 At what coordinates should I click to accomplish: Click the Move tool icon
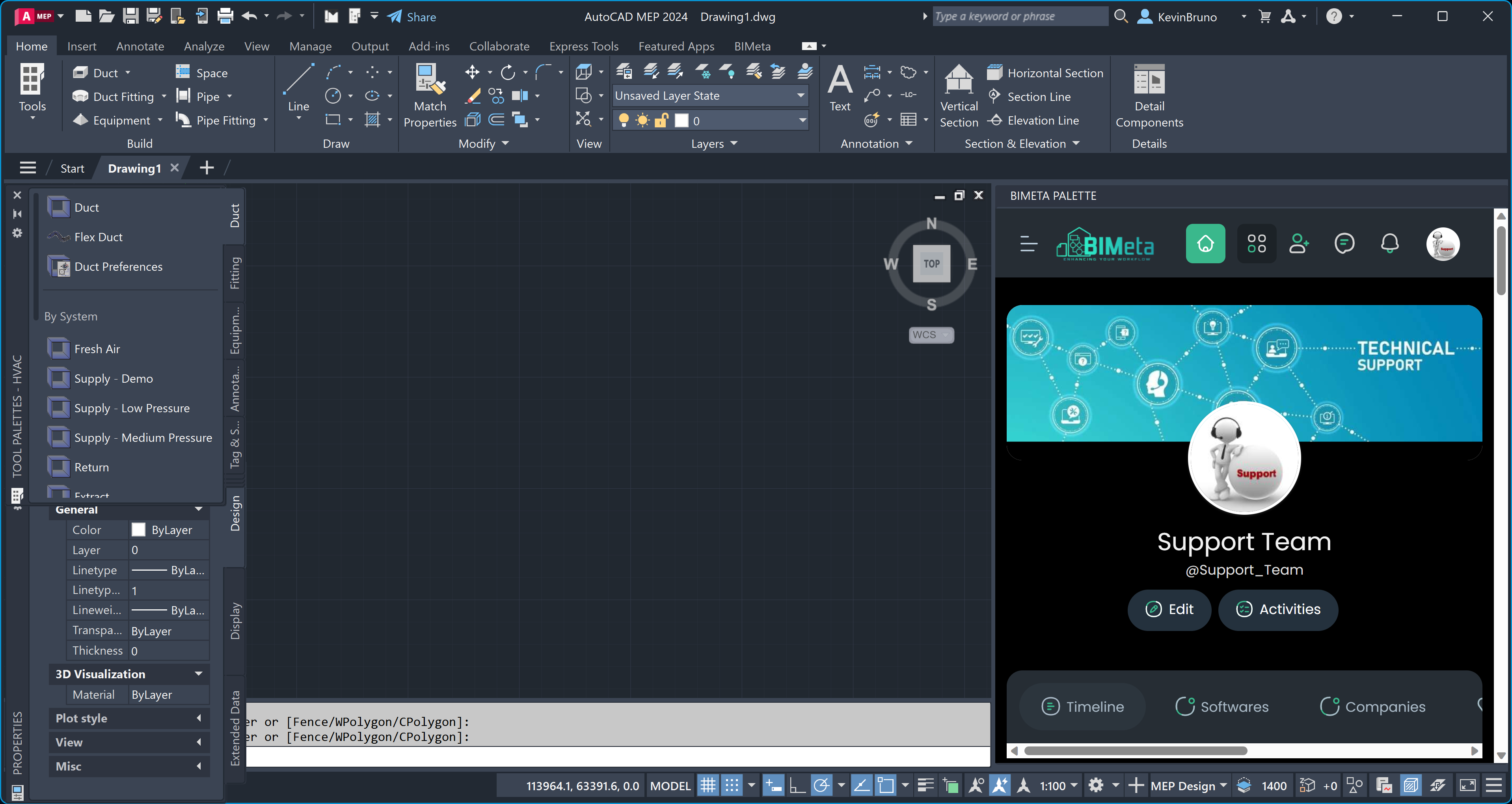pos(472,72)
